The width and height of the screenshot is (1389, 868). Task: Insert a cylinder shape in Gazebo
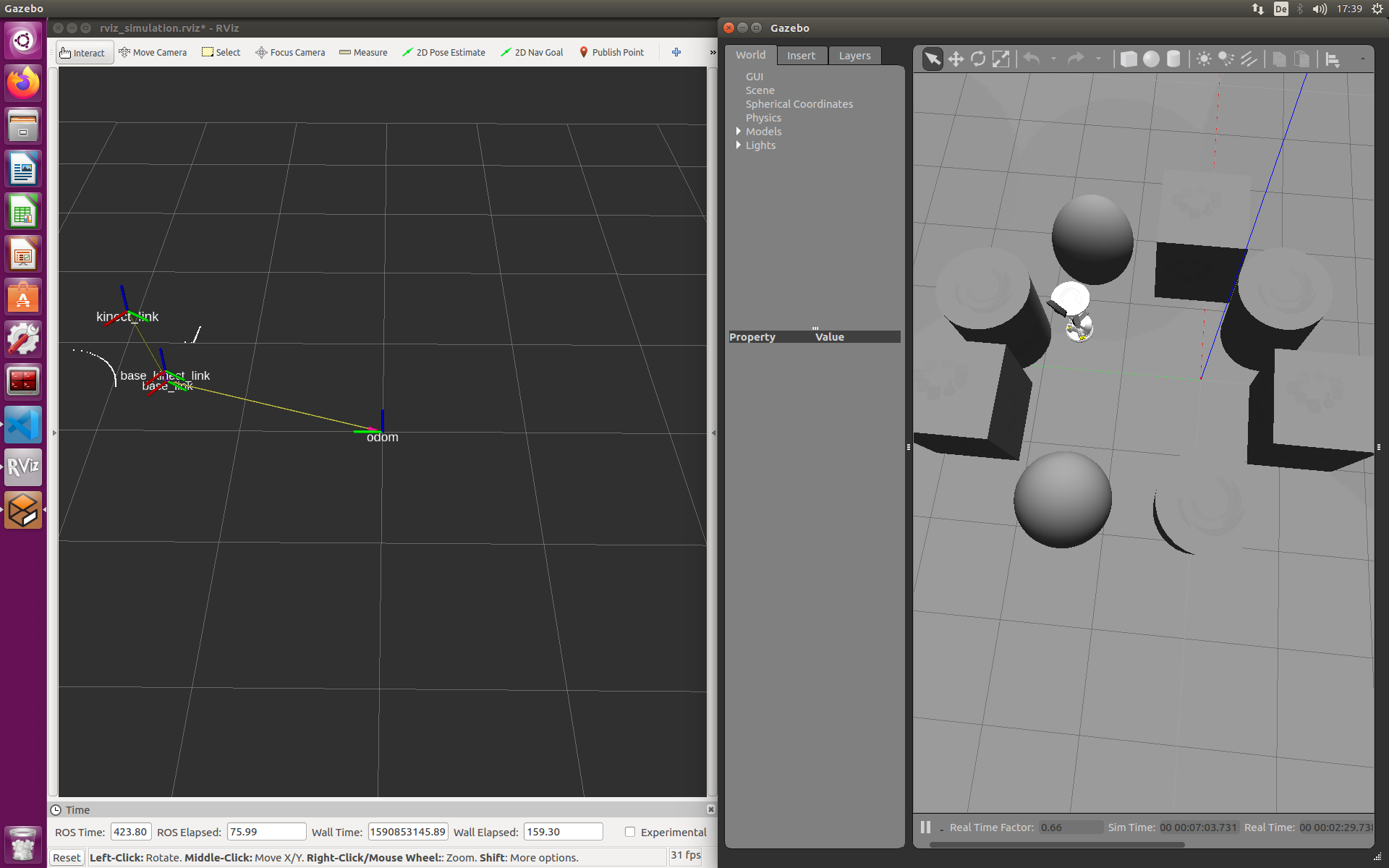[1173, 59]
